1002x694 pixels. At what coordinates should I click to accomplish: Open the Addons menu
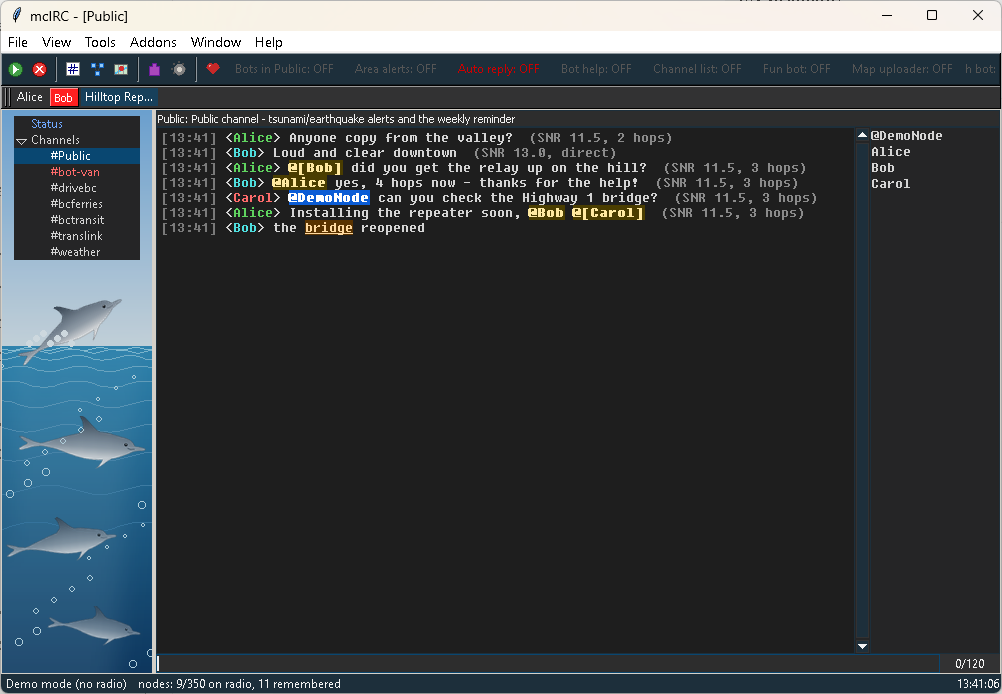153,42
